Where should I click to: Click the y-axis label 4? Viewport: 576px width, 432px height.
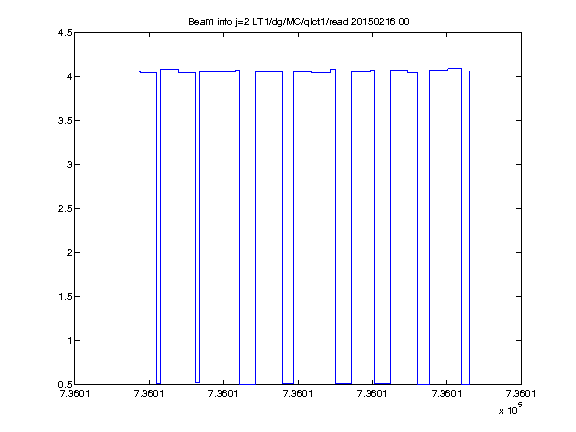coord(69,76)
